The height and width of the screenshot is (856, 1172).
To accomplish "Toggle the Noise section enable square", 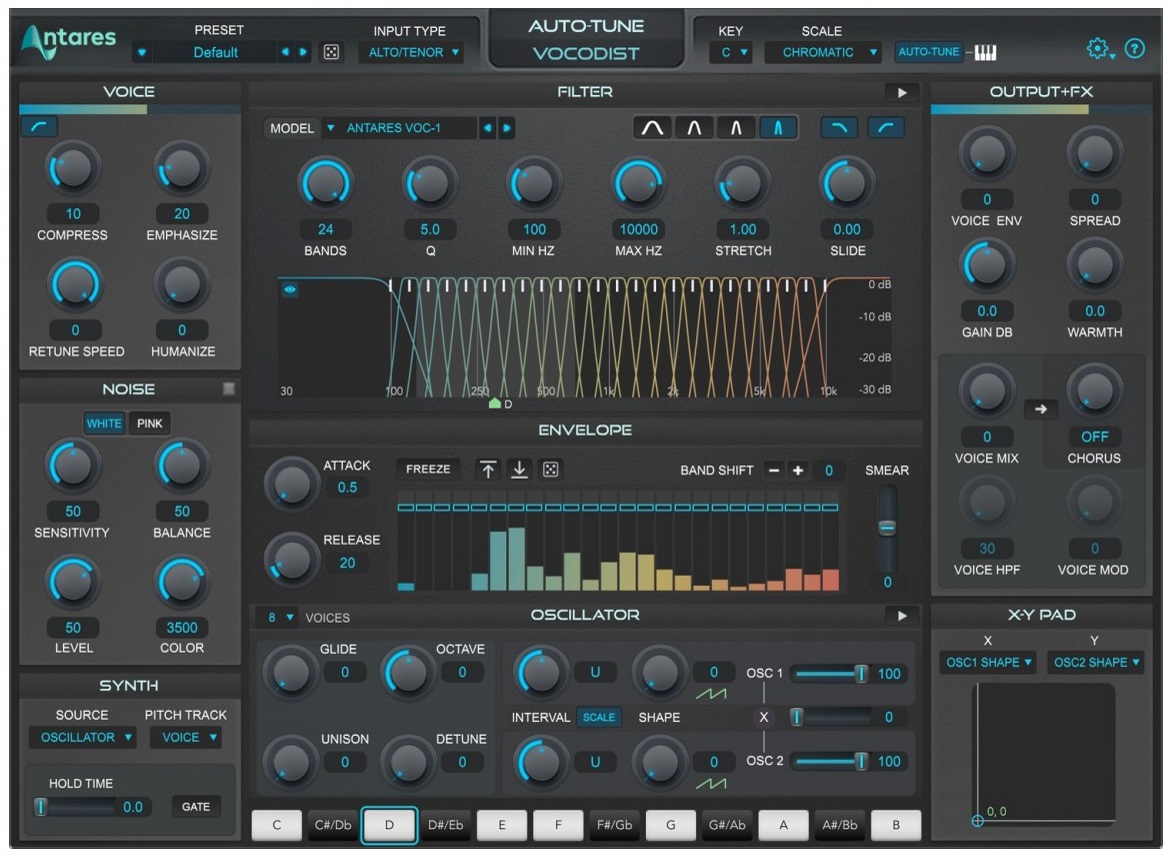I will (x=229, y=389).
